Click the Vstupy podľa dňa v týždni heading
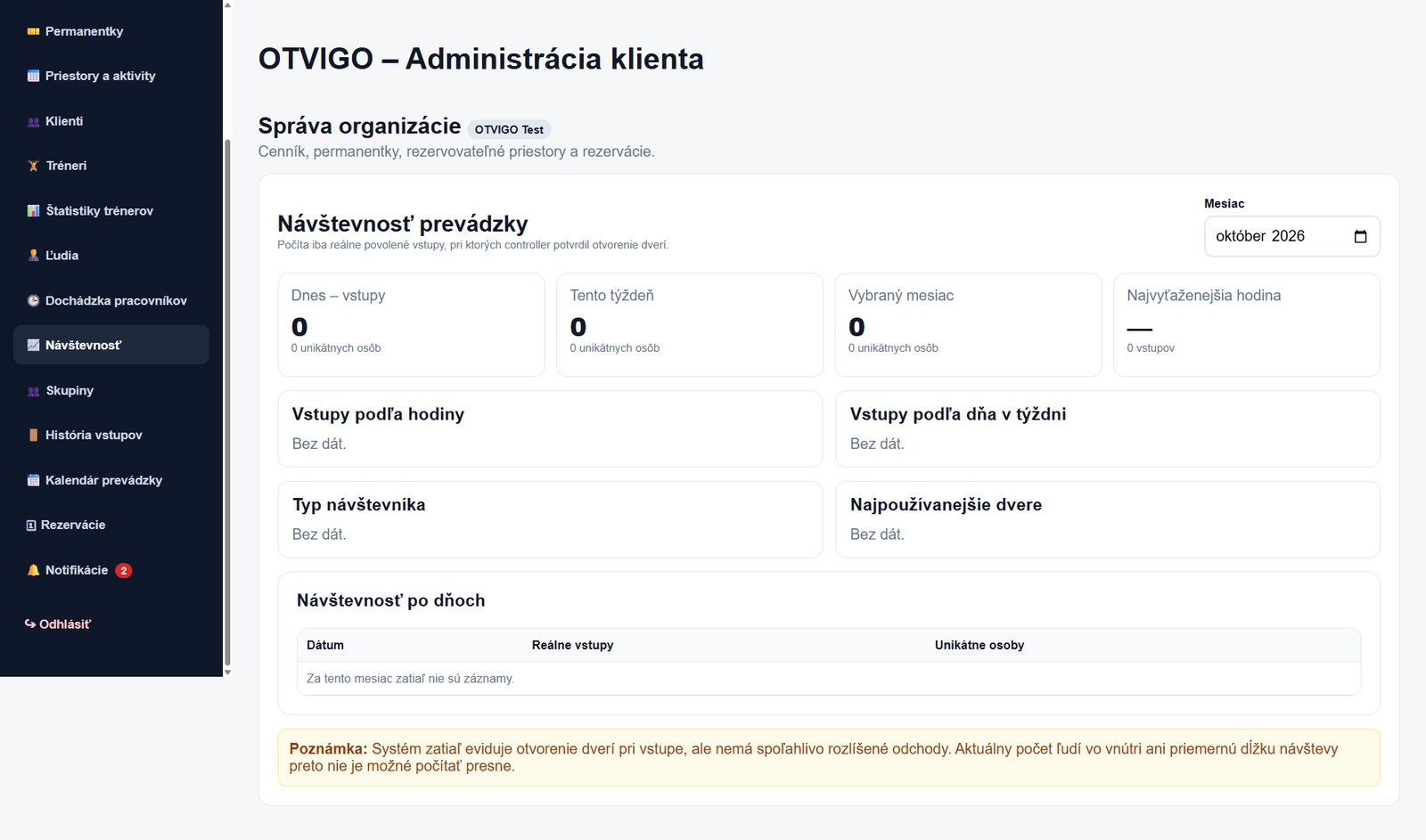Viewport: 1426px width, 840px height. coord(958,414)
